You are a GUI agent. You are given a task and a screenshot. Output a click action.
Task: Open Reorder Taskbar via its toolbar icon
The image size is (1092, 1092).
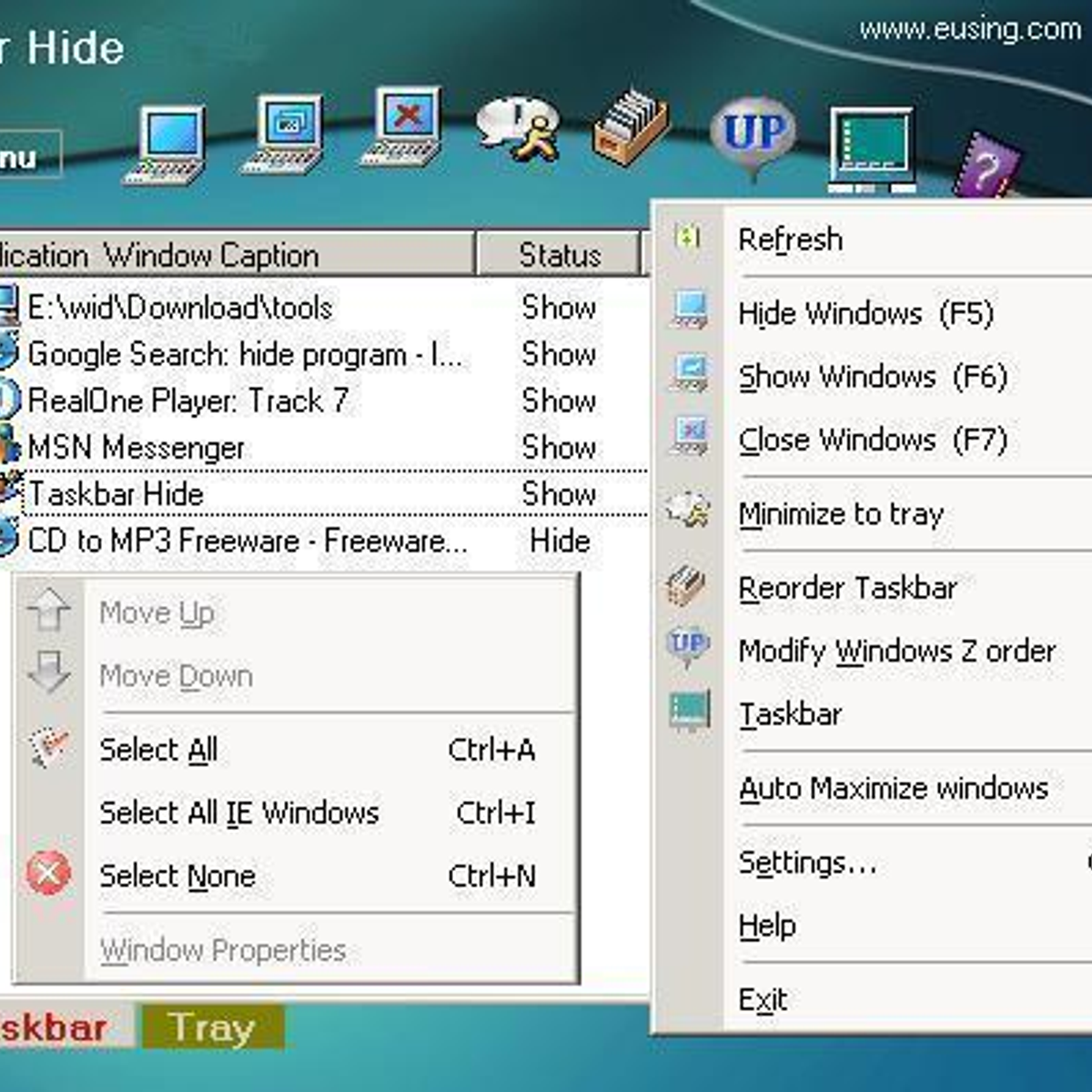click(x=628, y=132)
